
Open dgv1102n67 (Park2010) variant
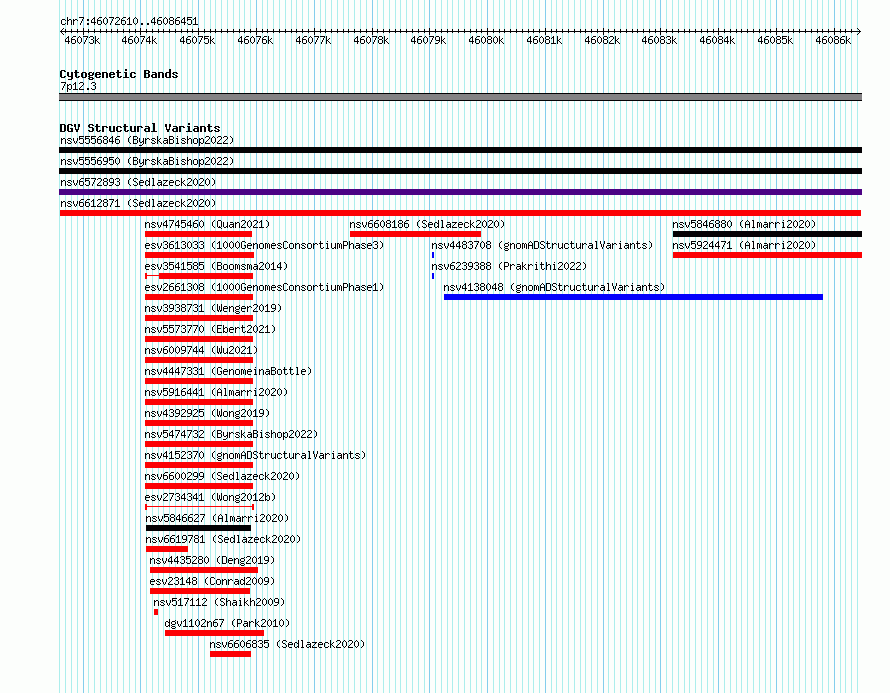(227, 623)
